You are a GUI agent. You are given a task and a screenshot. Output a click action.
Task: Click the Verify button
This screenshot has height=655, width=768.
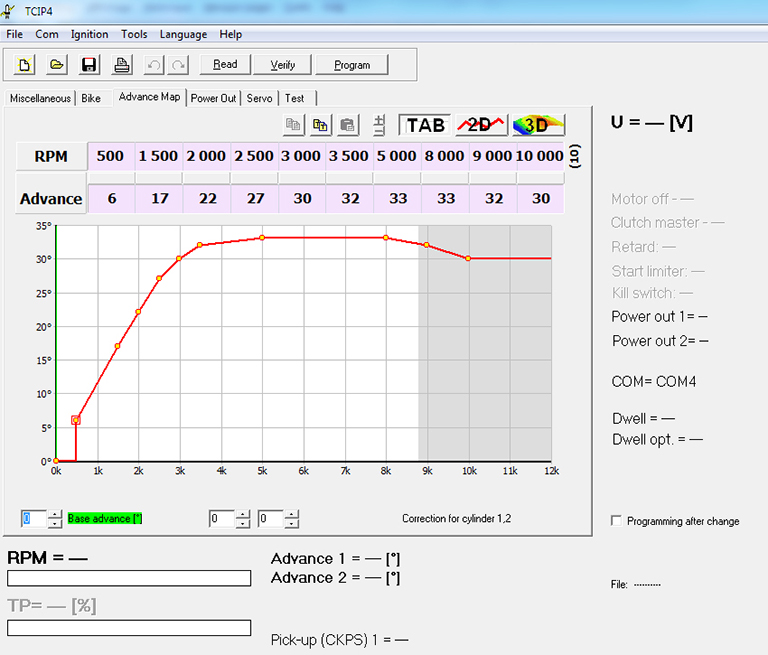pos(283,65)
